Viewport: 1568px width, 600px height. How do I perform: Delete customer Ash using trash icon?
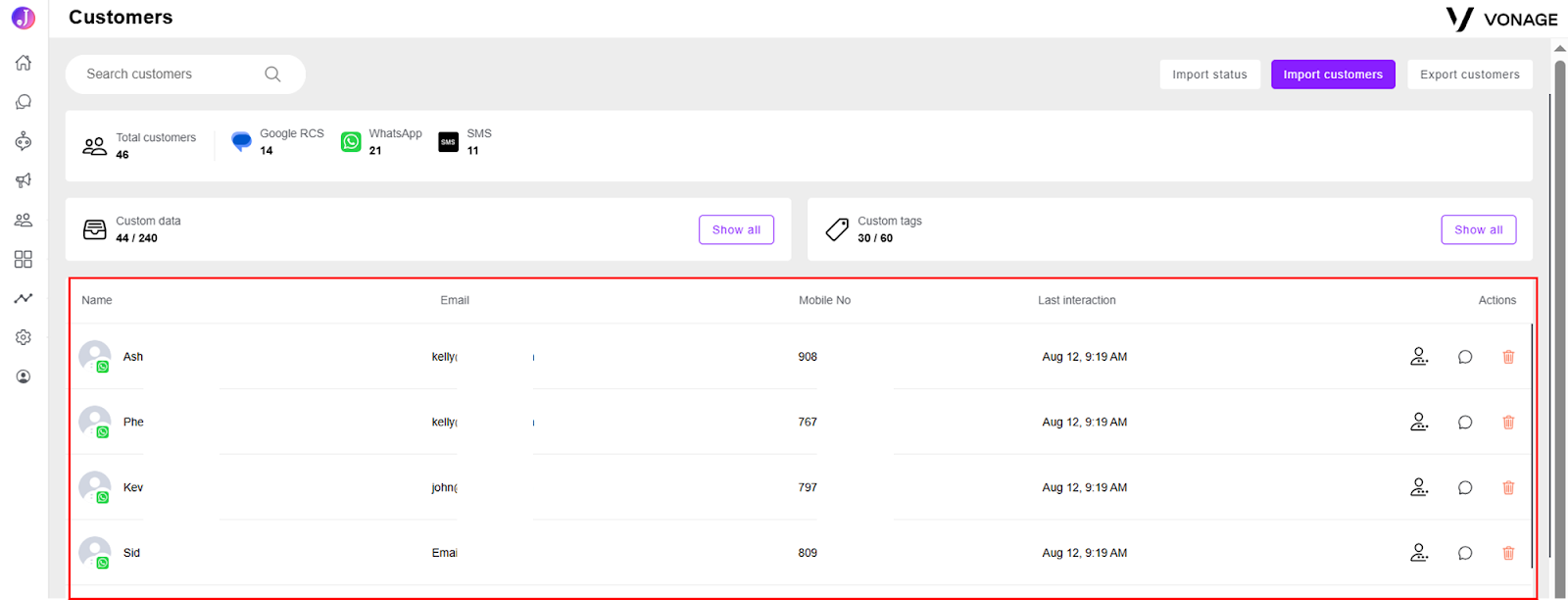1508,357
